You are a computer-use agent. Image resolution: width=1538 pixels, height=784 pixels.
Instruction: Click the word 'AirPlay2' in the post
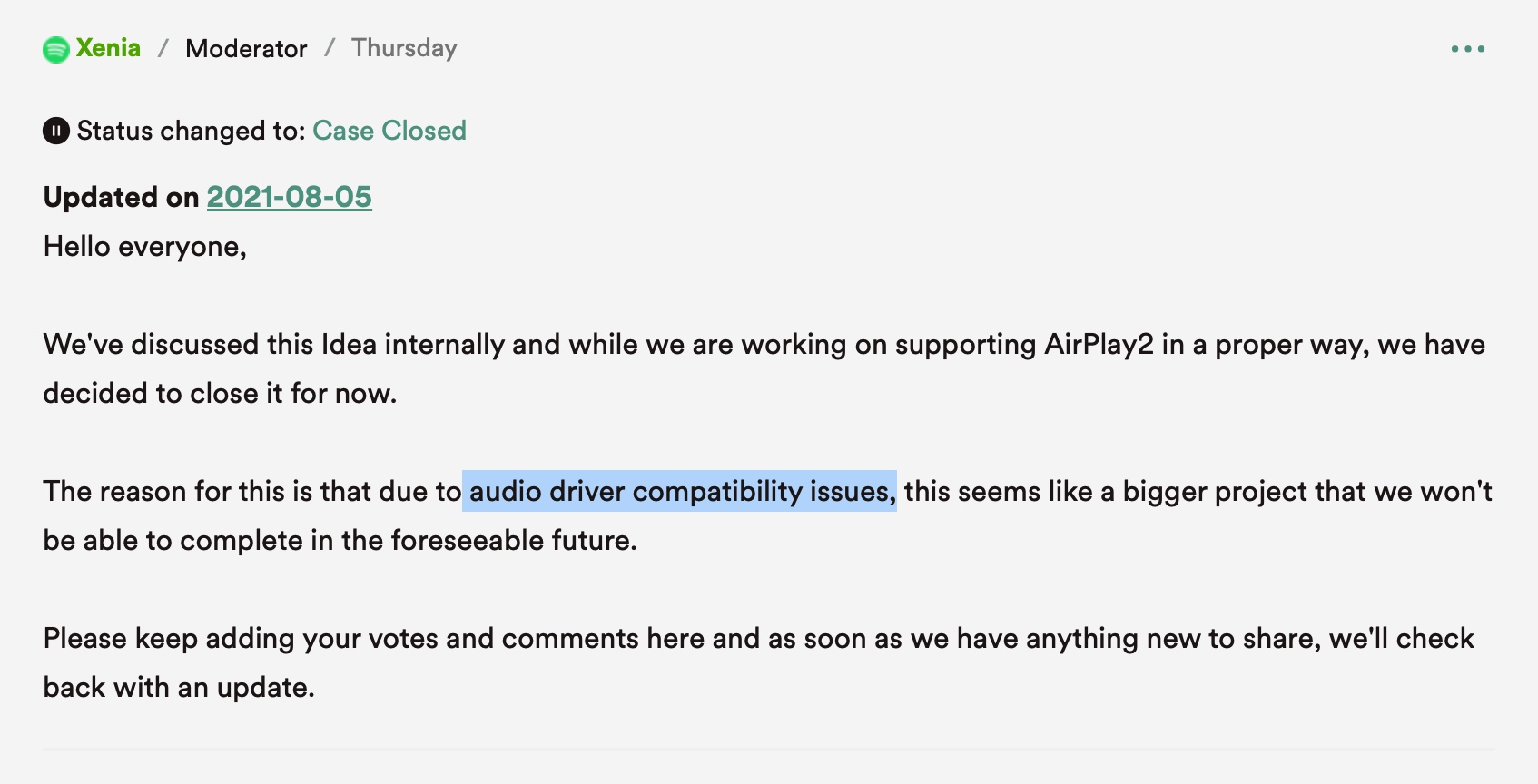(x=1099, y=345)
